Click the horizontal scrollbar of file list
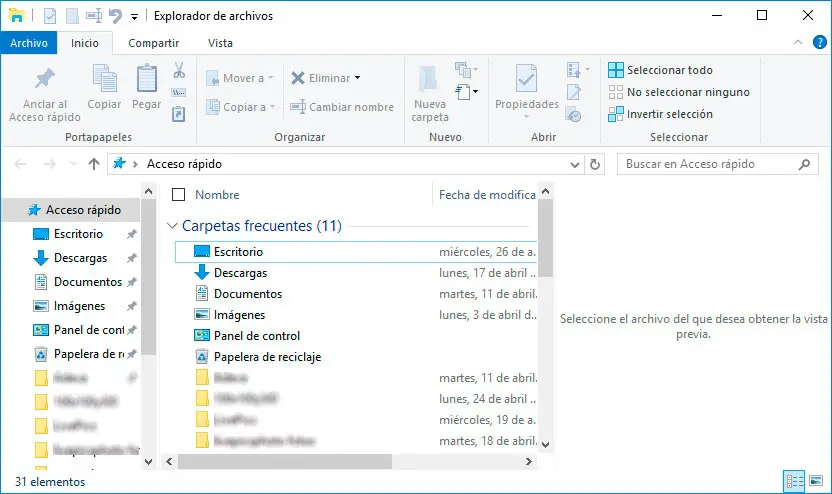This screenshot has height=494, width=832. tap(285, 462)
